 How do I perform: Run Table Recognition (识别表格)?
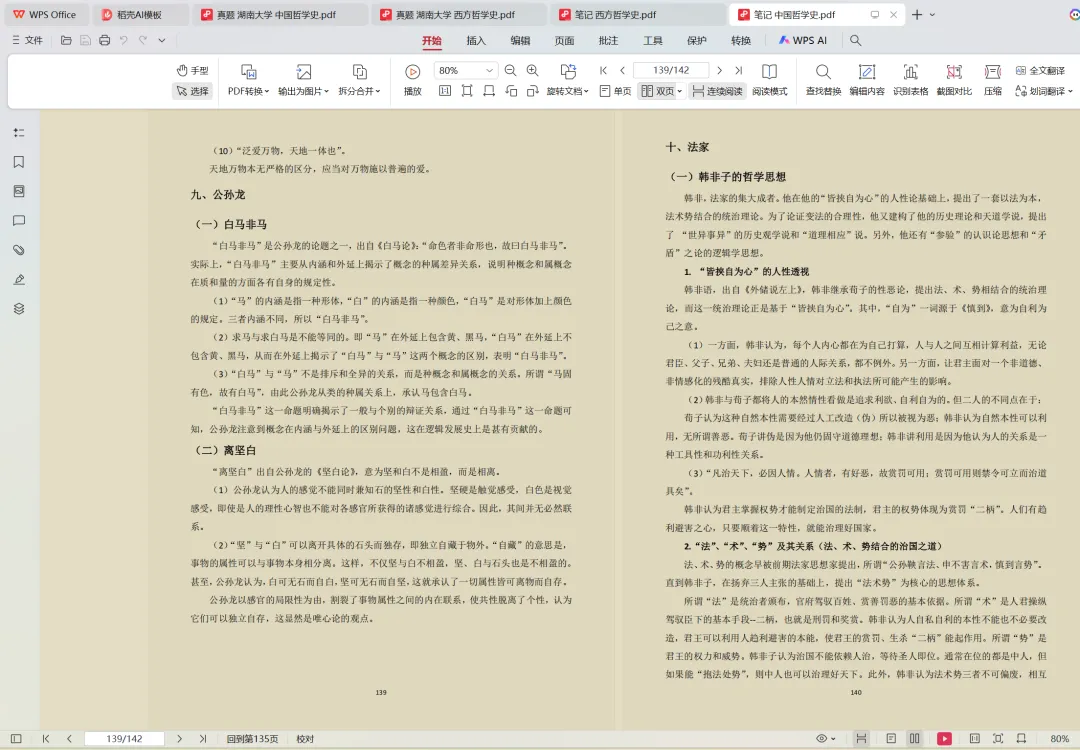click(x=910, y=80)
